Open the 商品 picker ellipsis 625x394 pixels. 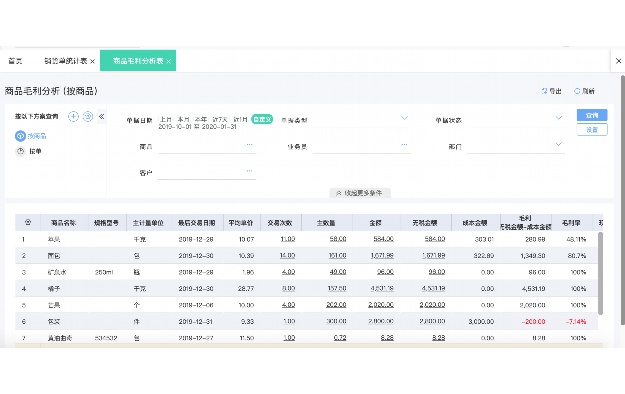pos(250,145)
